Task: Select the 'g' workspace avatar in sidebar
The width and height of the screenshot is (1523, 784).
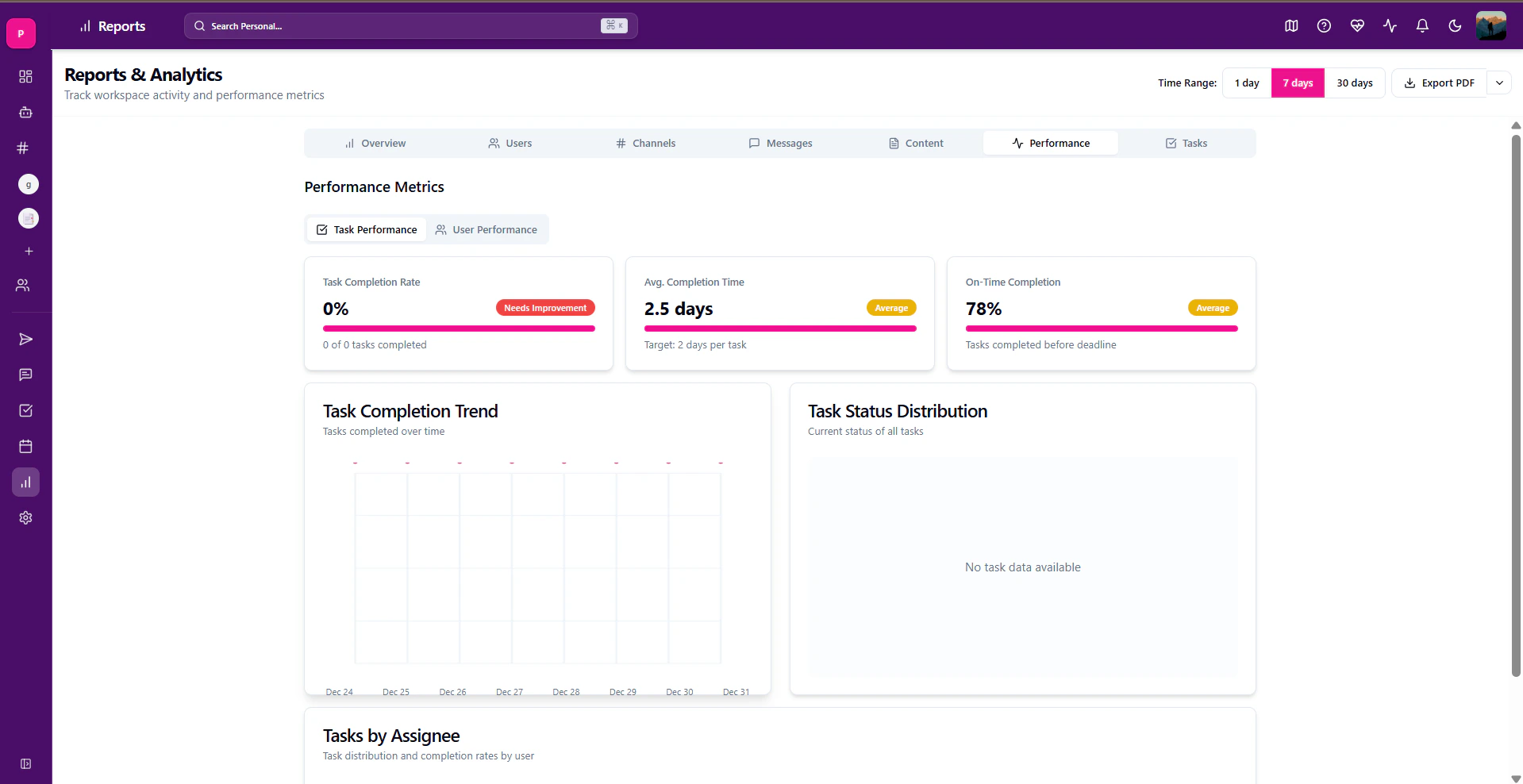Action: tap(29, 184)
